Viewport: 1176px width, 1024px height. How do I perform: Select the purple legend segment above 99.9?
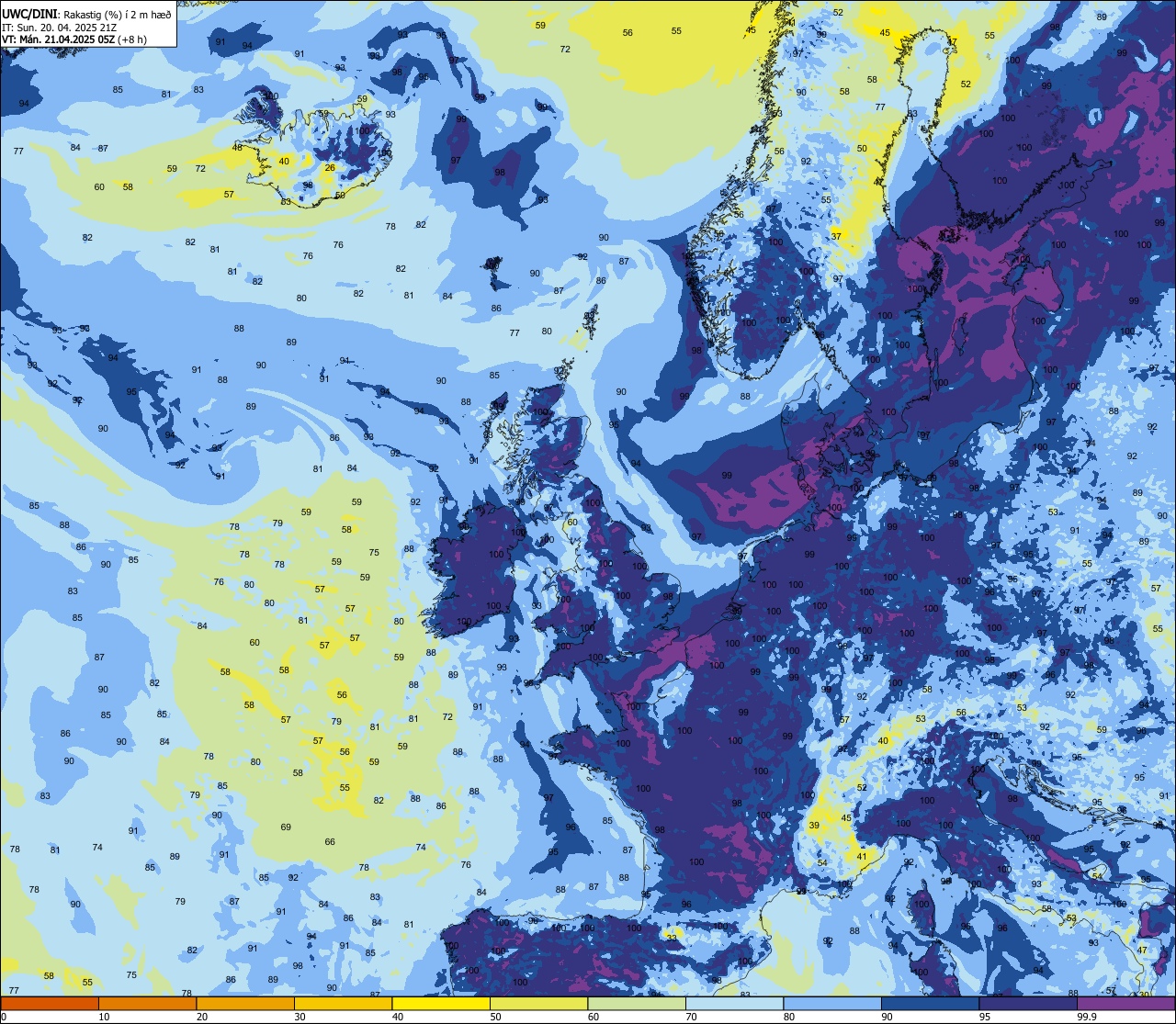click(1125, 1003)
